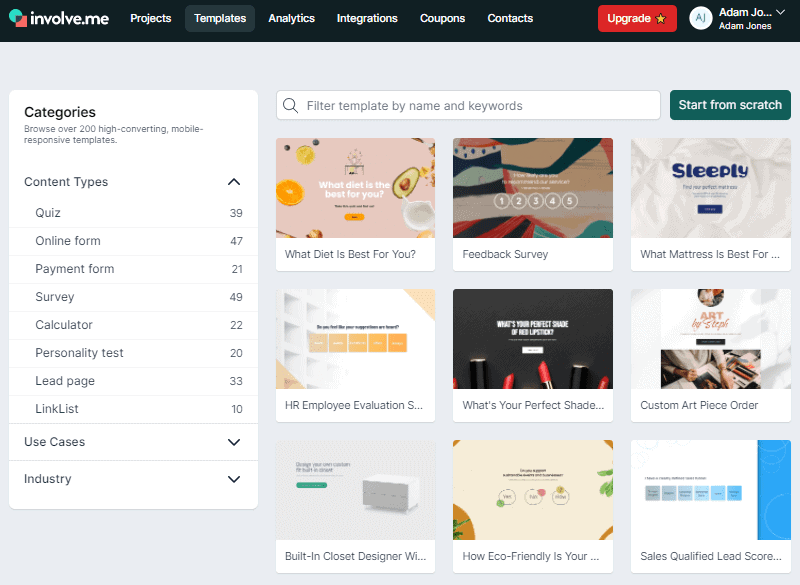Show Lead page templates
This screenshot has width=800, height=585.
click(x=134, y=381)
